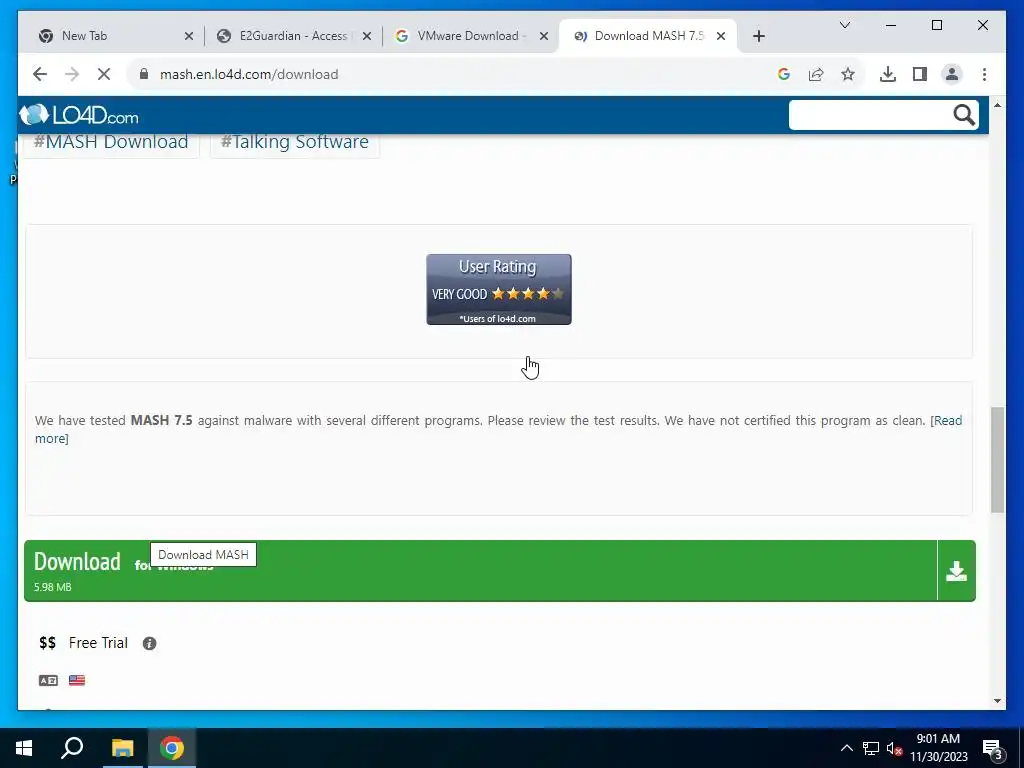1024x768 pixels.
Task: Click the LO4D search magnifier icon
Action: point(963,115)
